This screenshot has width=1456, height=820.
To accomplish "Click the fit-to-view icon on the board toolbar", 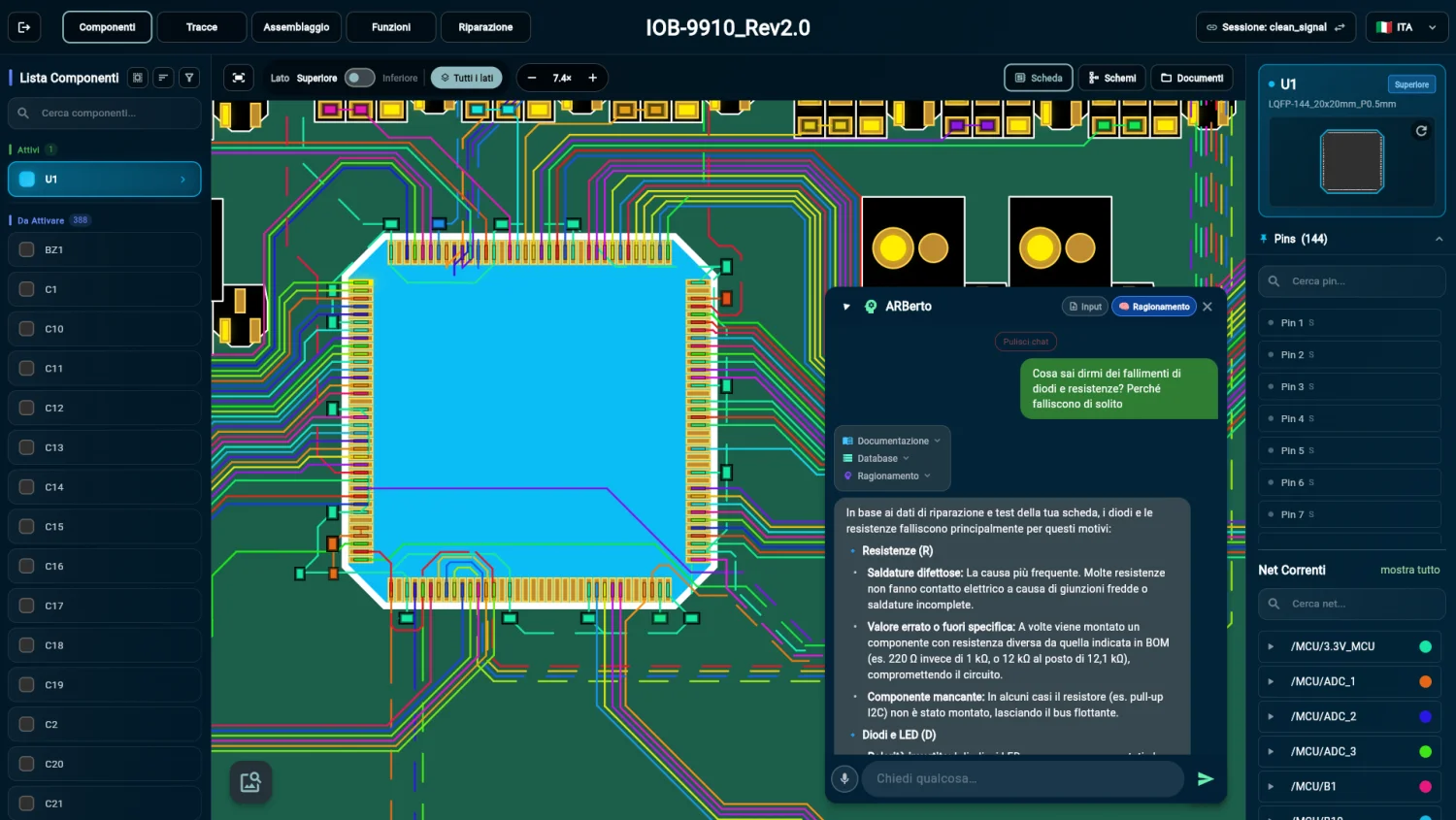I will pos(239,78).
